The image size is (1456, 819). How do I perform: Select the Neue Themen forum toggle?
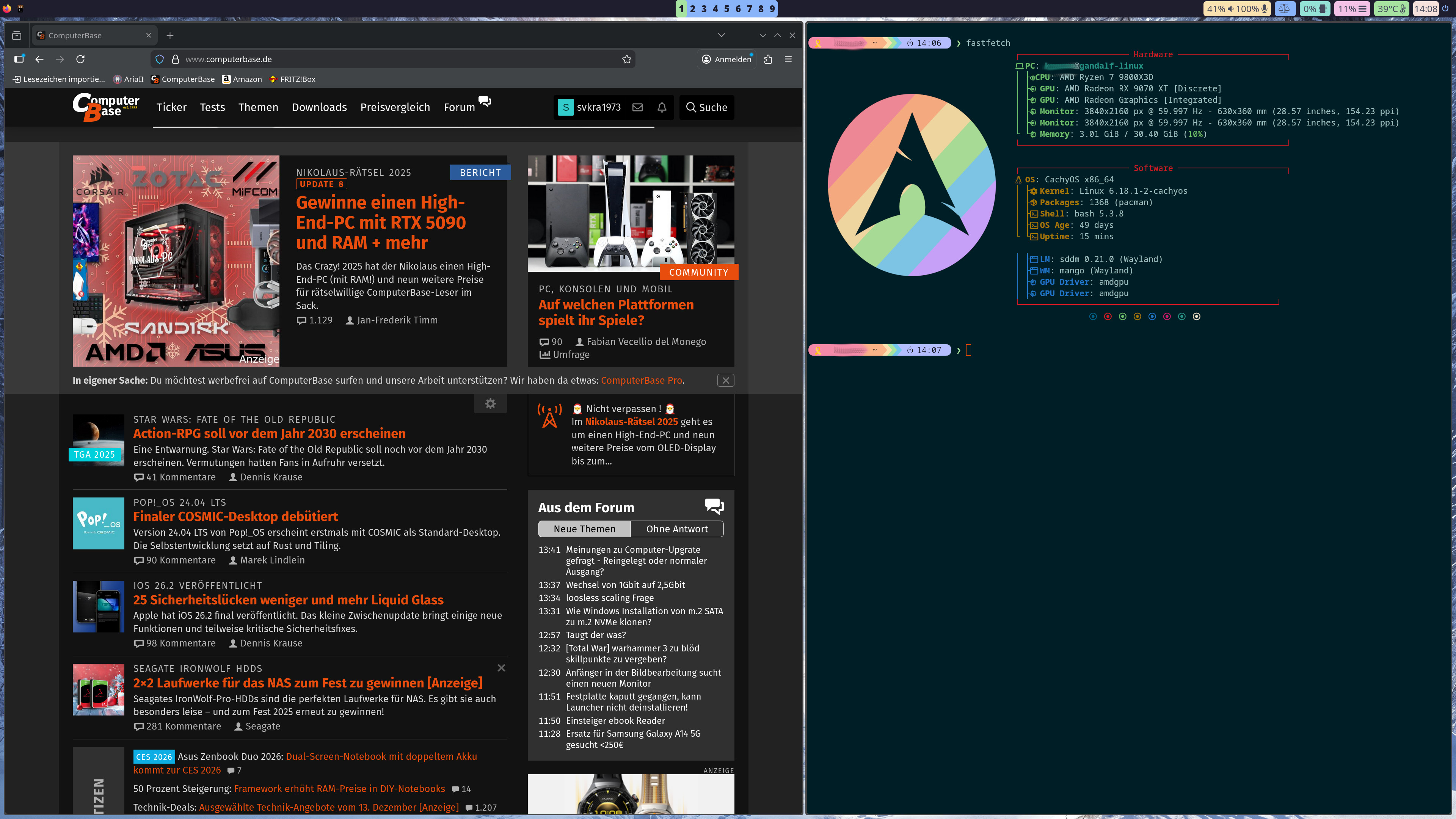(584, 529)
